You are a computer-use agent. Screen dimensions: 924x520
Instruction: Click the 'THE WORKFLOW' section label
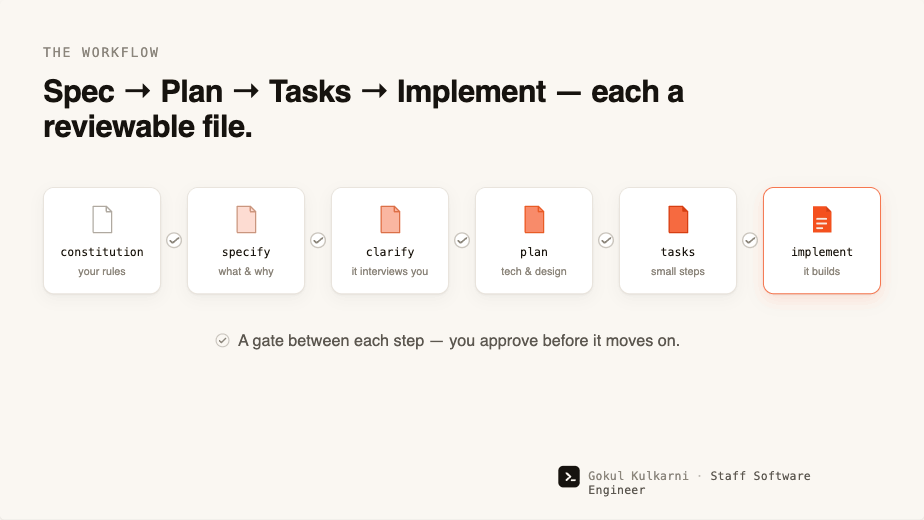(101, 52)
